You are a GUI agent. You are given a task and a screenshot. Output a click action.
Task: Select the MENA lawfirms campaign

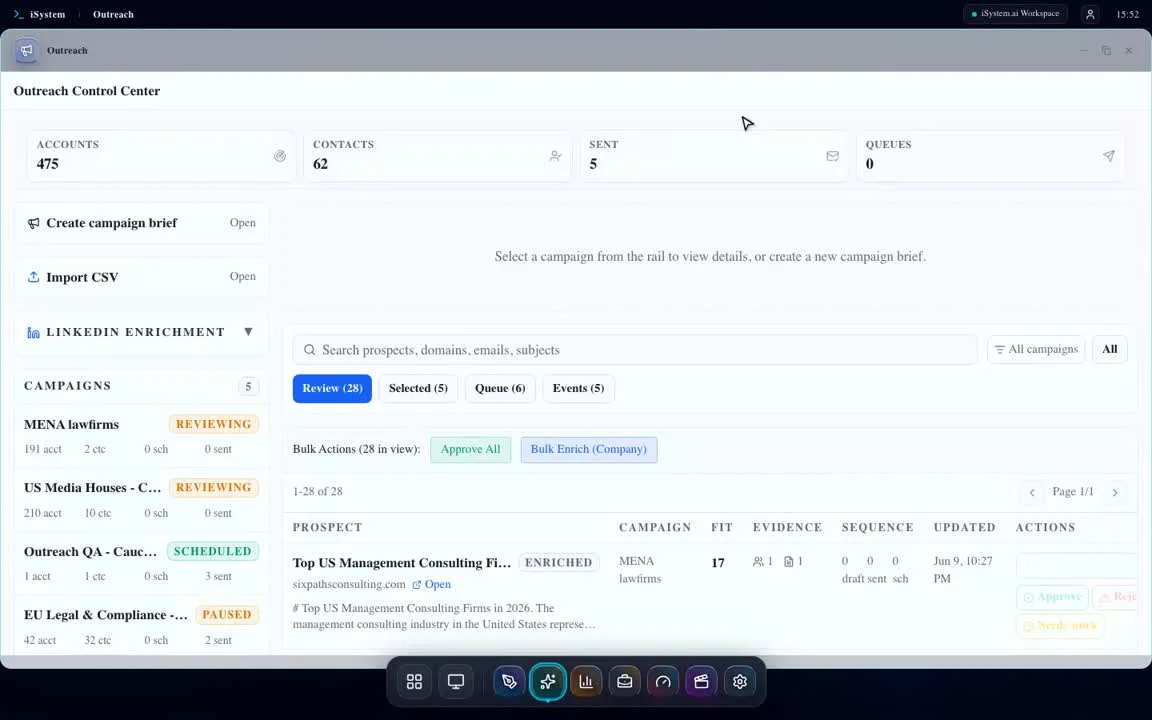tap(141, 436)
